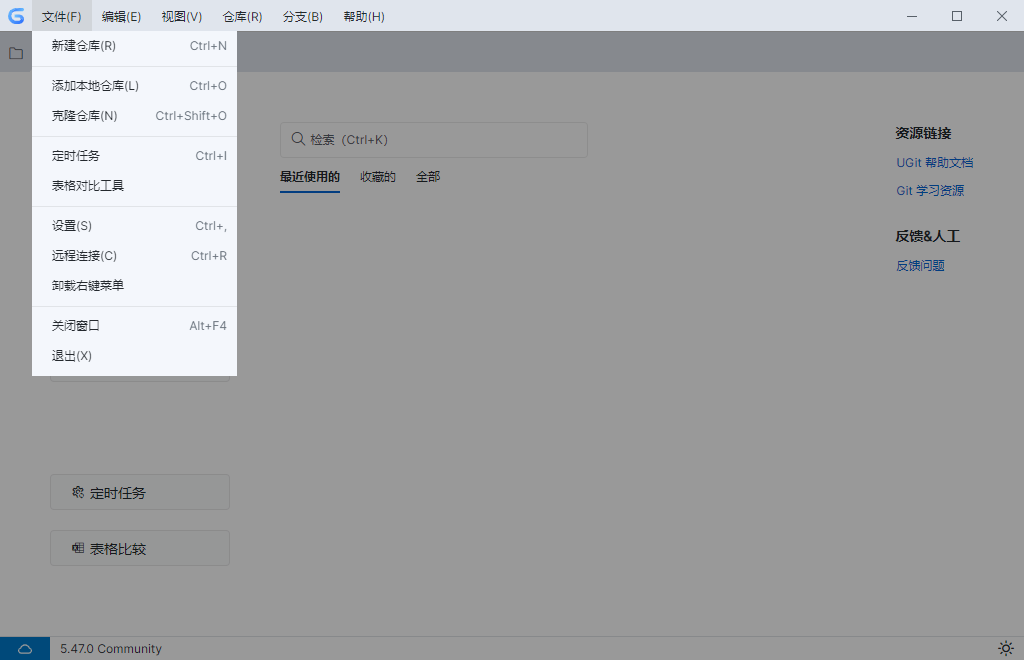Open the 编辑(E) menu
Viewport: 1024px width, 660px height.
click(x=121, y=16)
